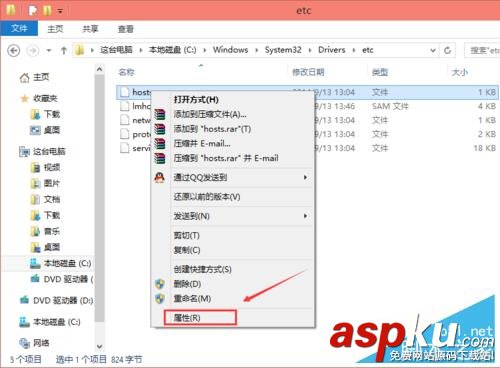Expand the chevron after System32 in path
This screenshot has width=500, height=368.
(310, 50)
